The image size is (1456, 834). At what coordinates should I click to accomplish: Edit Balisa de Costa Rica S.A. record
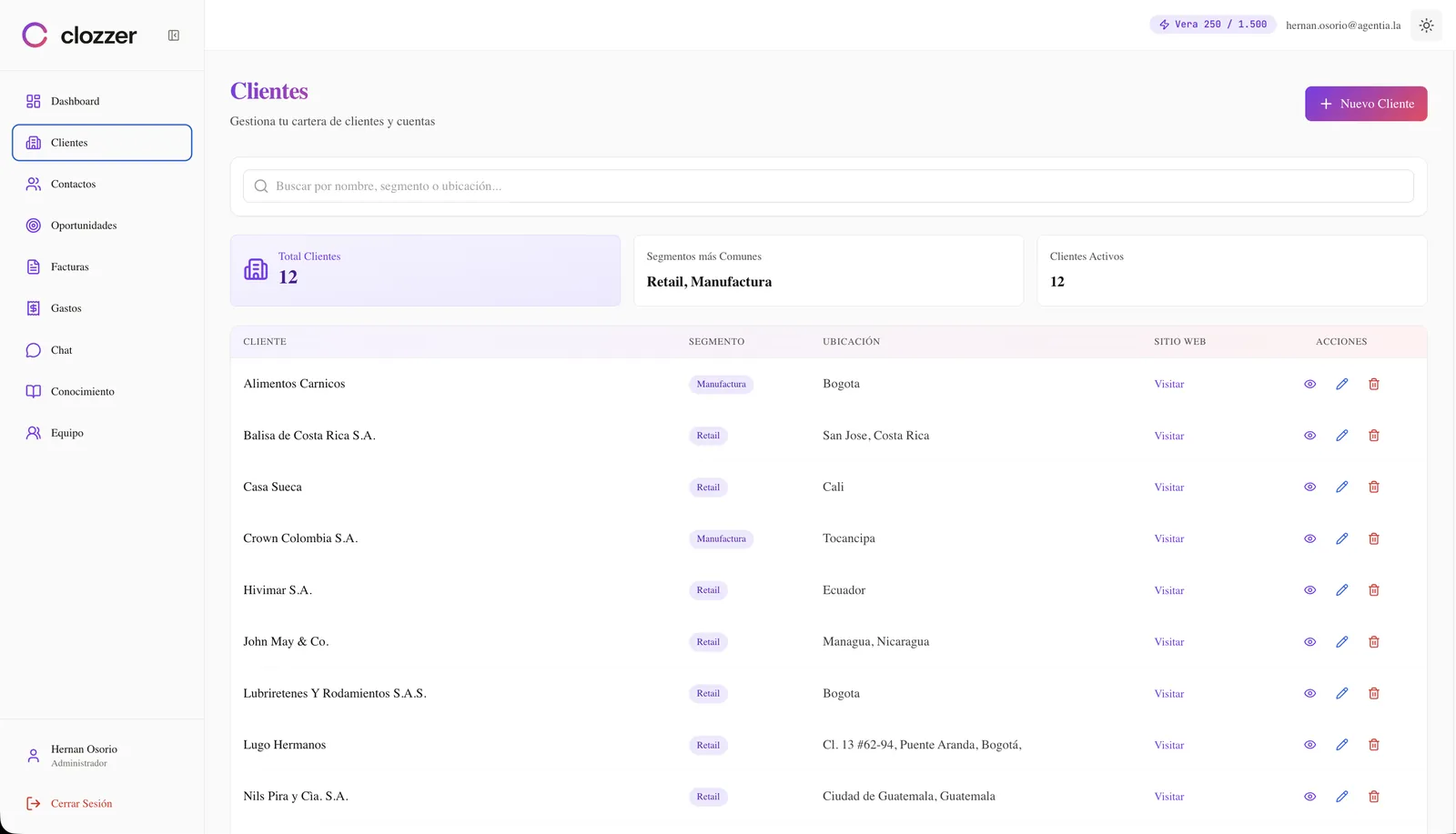(1341, 436)
